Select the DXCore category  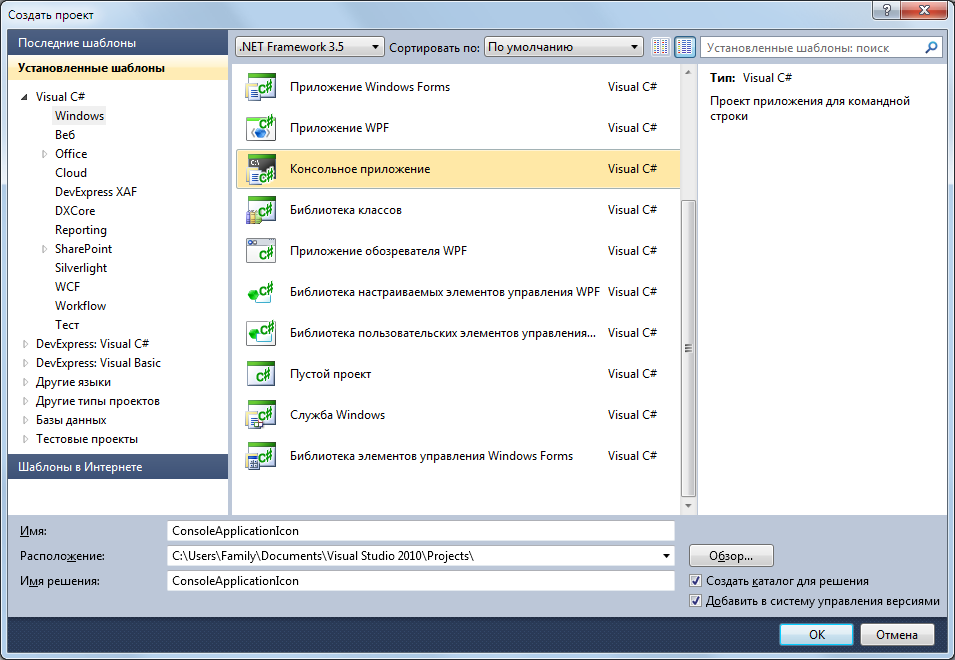tap(75, 211)
